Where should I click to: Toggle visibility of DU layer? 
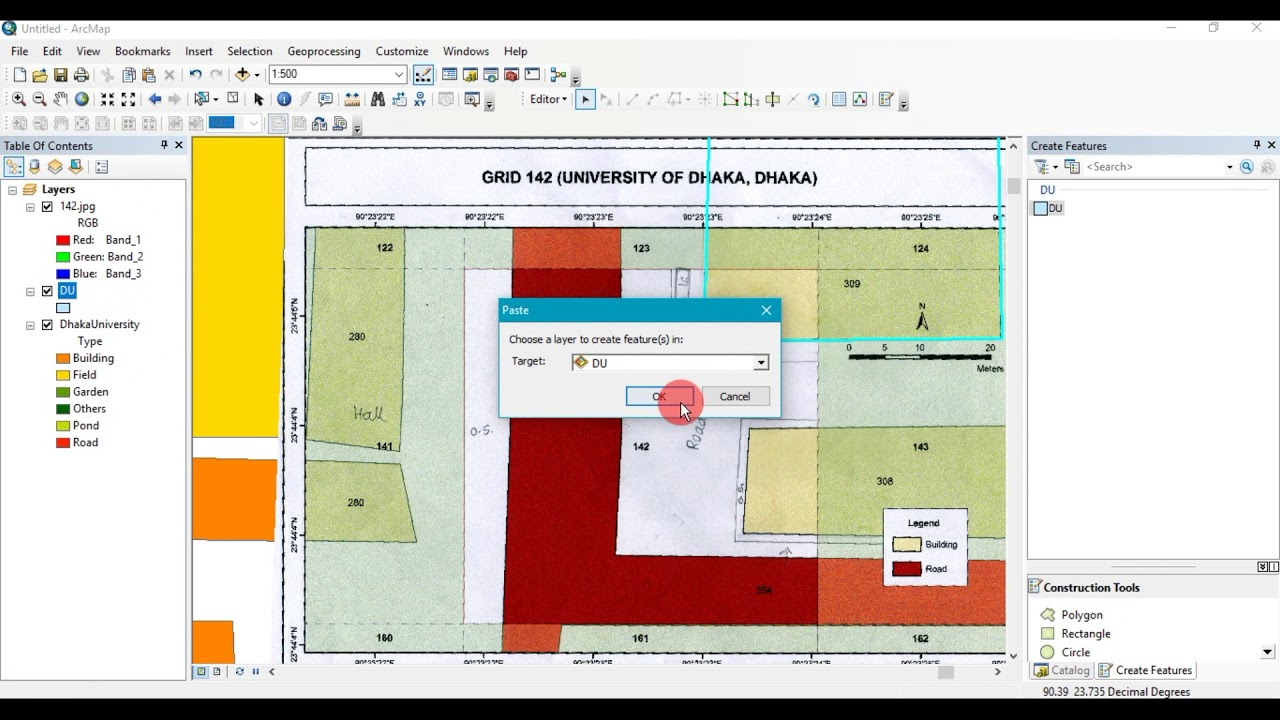click(x=47, y=291)
